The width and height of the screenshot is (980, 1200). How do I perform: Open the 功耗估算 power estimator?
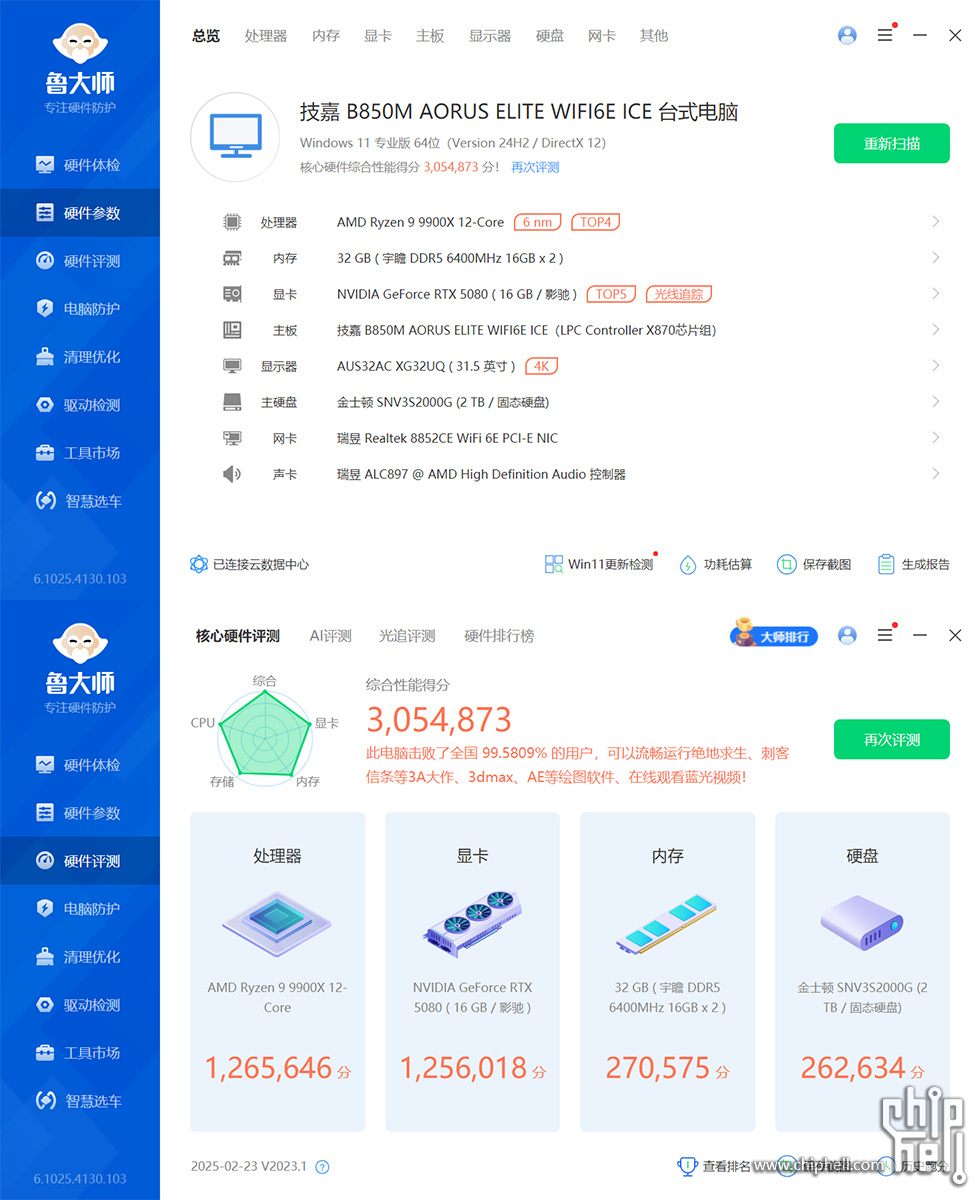715,564
